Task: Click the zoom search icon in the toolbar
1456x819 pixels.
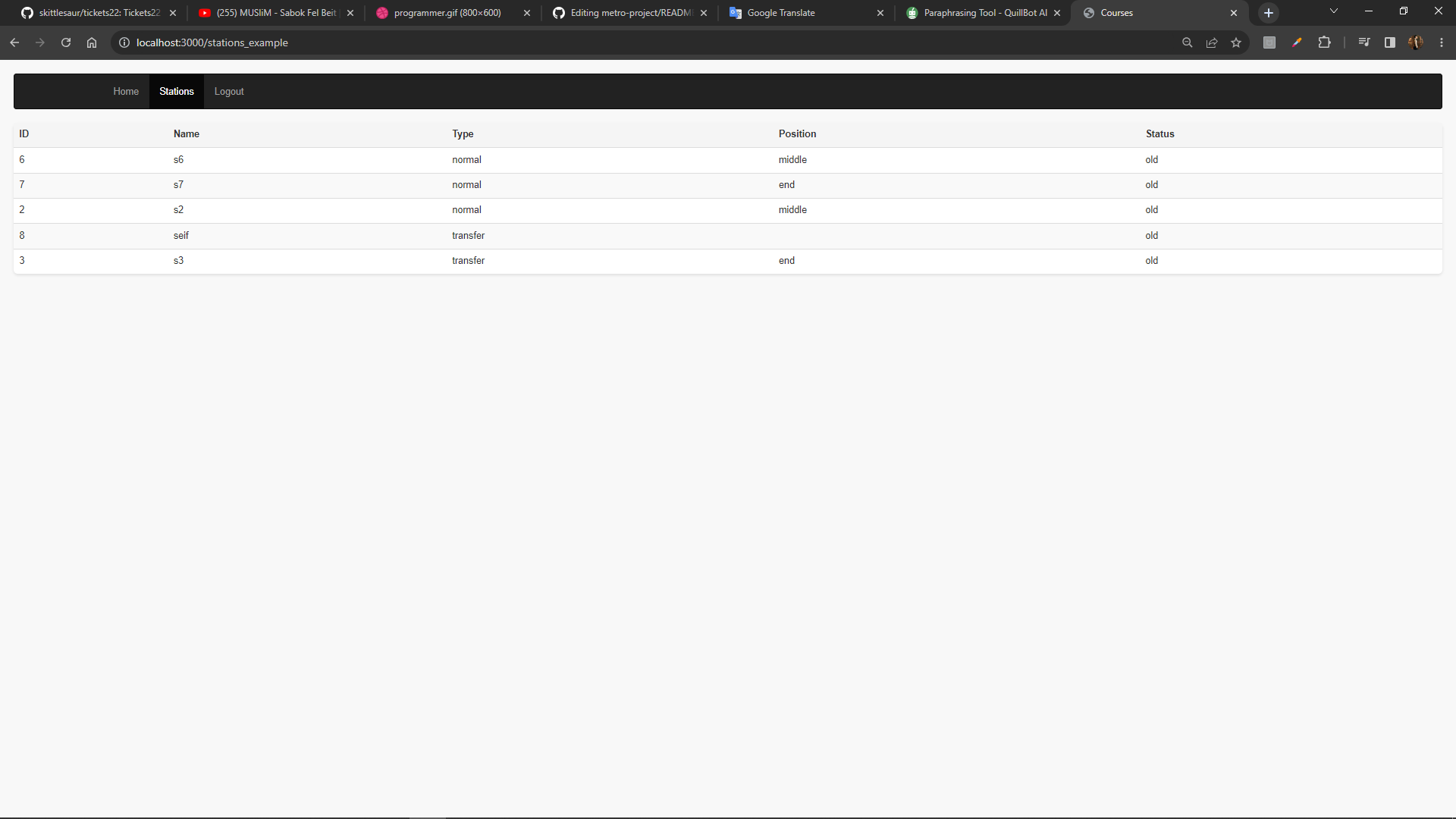Action: [1188, 42]
